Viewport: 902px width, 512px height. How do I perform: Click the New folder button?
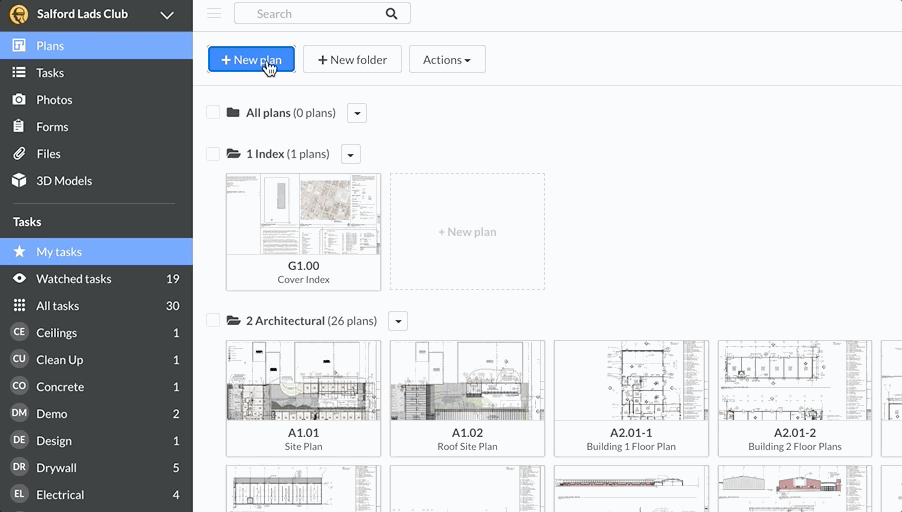(x=352, y=60)
